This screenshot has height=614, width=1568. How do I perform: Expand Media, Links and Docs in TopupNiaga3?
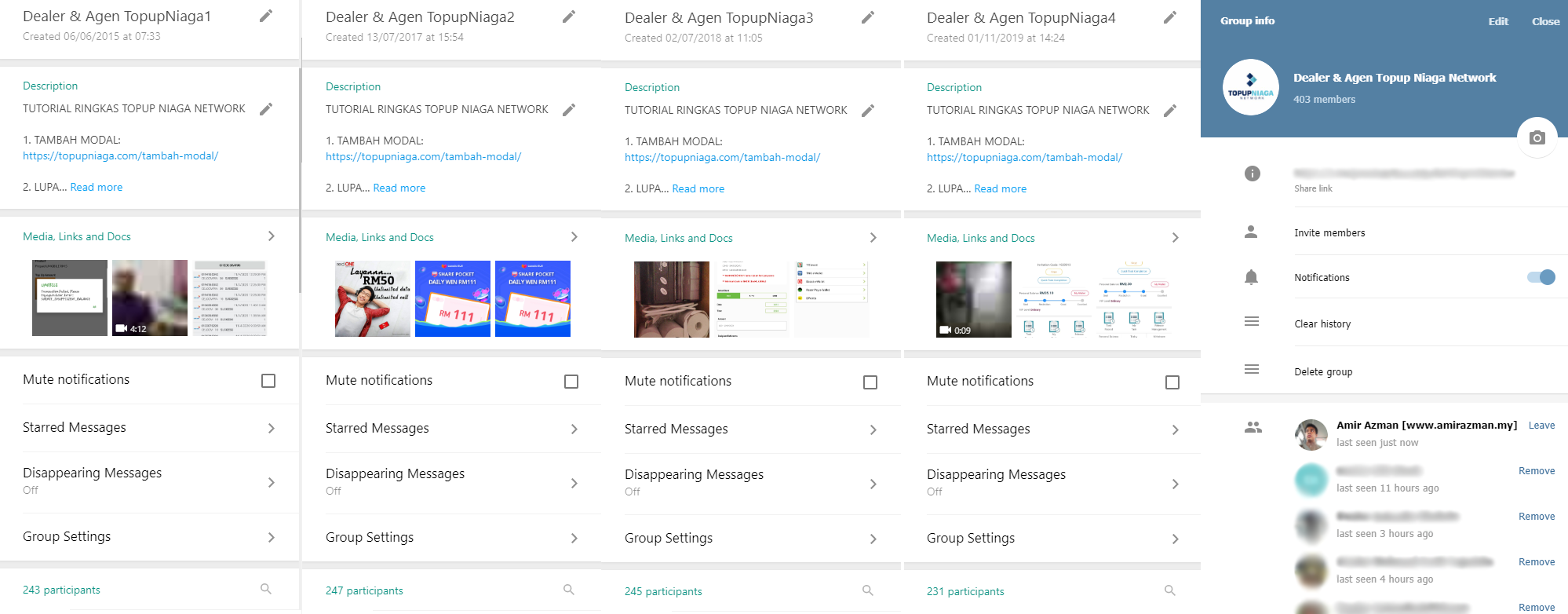tap(873, 238)
